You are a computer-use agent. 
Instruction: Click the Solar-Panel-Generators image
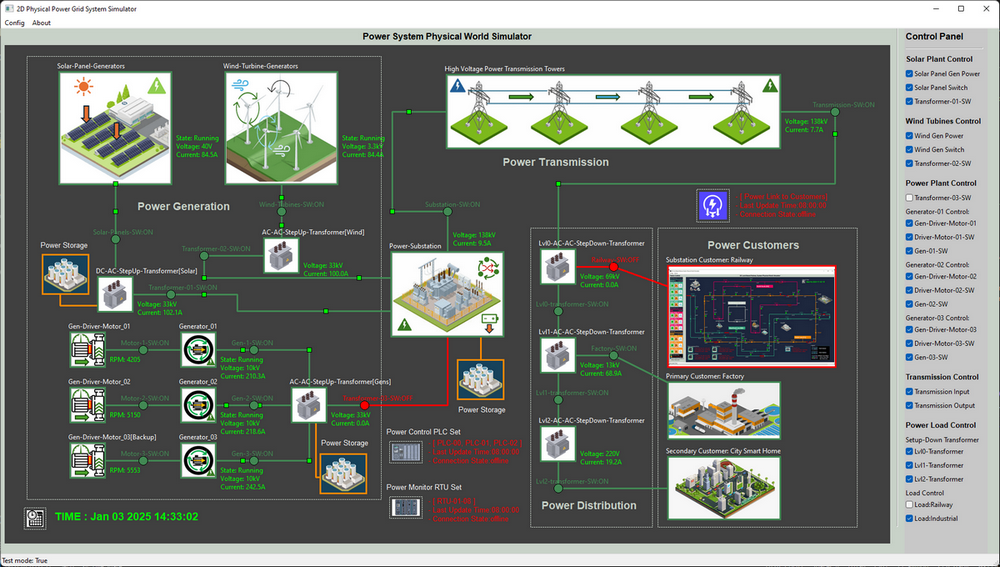115,128
